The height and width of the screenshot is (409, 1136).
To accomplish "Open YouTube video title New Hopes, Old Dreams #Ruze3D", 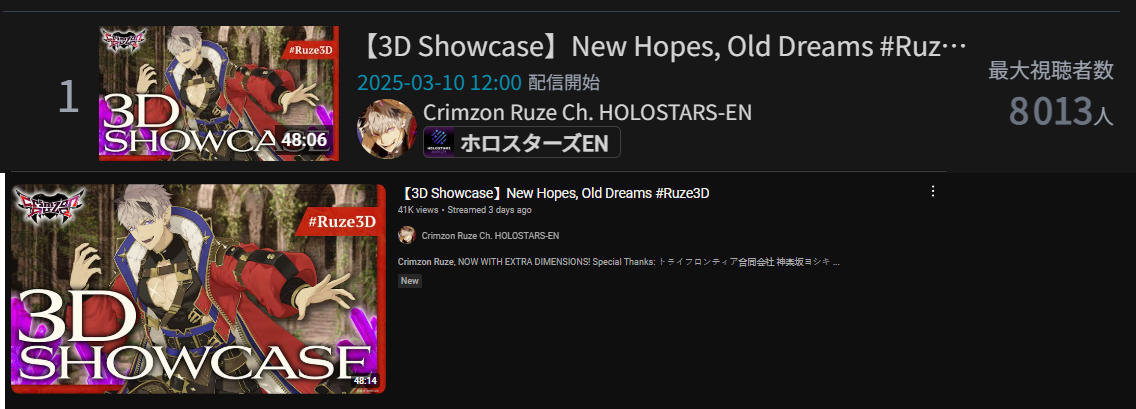I will coord(554,193).
